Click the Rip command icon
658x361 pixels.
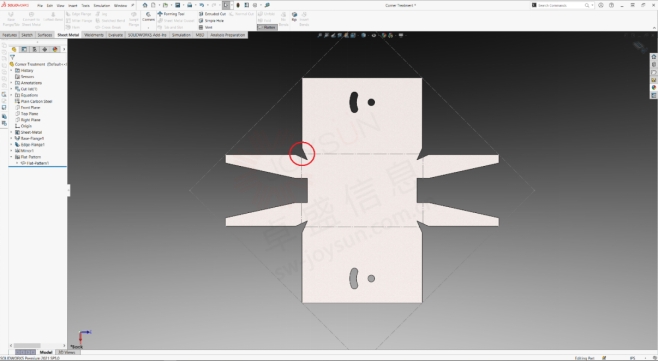(294, 15)
